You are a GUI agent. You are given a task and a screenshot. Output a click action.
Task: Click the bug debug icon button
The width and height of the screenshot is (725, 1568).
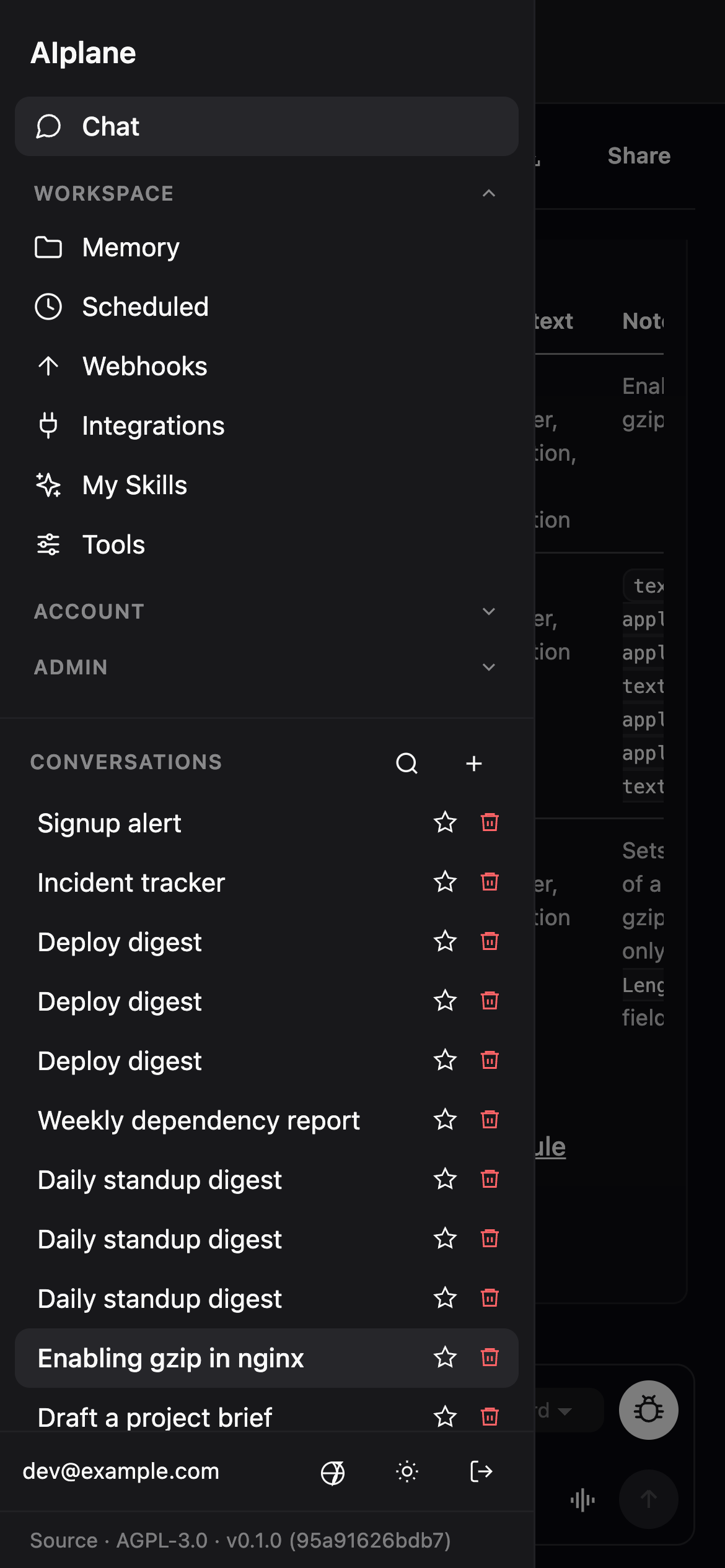click(649, 1410)
